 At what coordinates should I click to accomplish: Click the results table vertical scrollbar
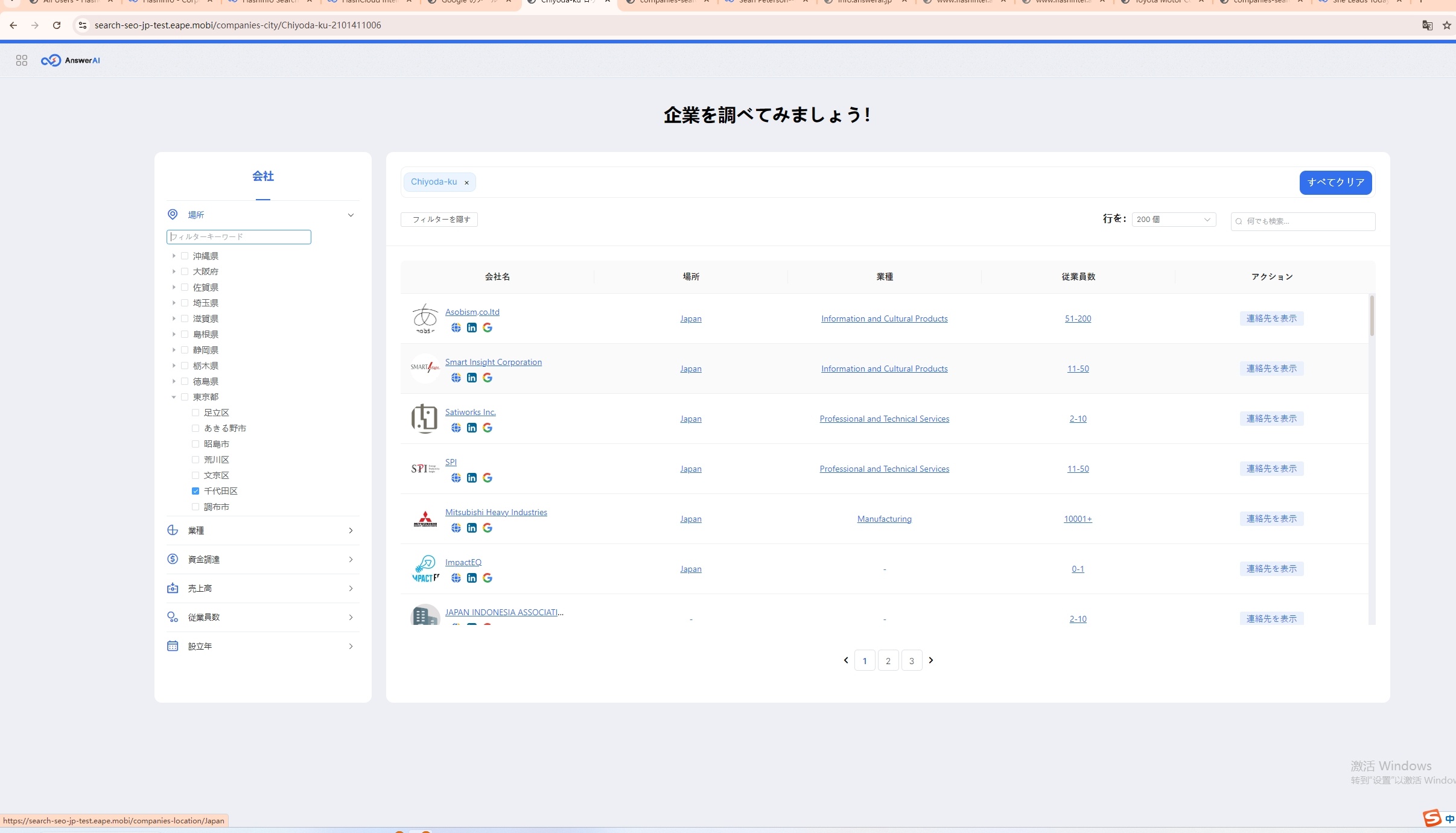pyautogui.click(x=1372, y=315)
